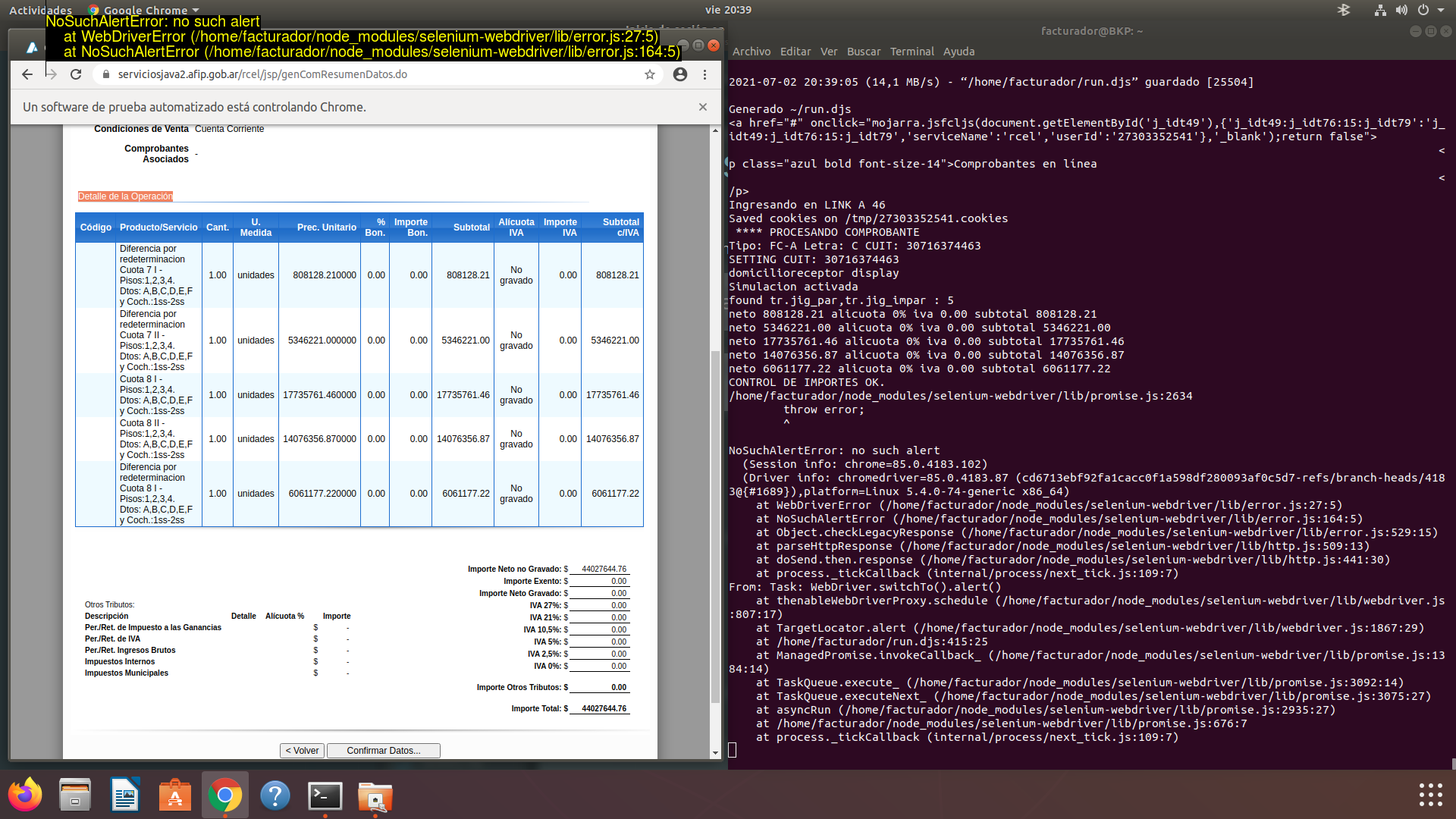The image size is (1456, 819).
Task: Open the Files manager from the dock
Action: pyautogui.click(x=75, y=795)
